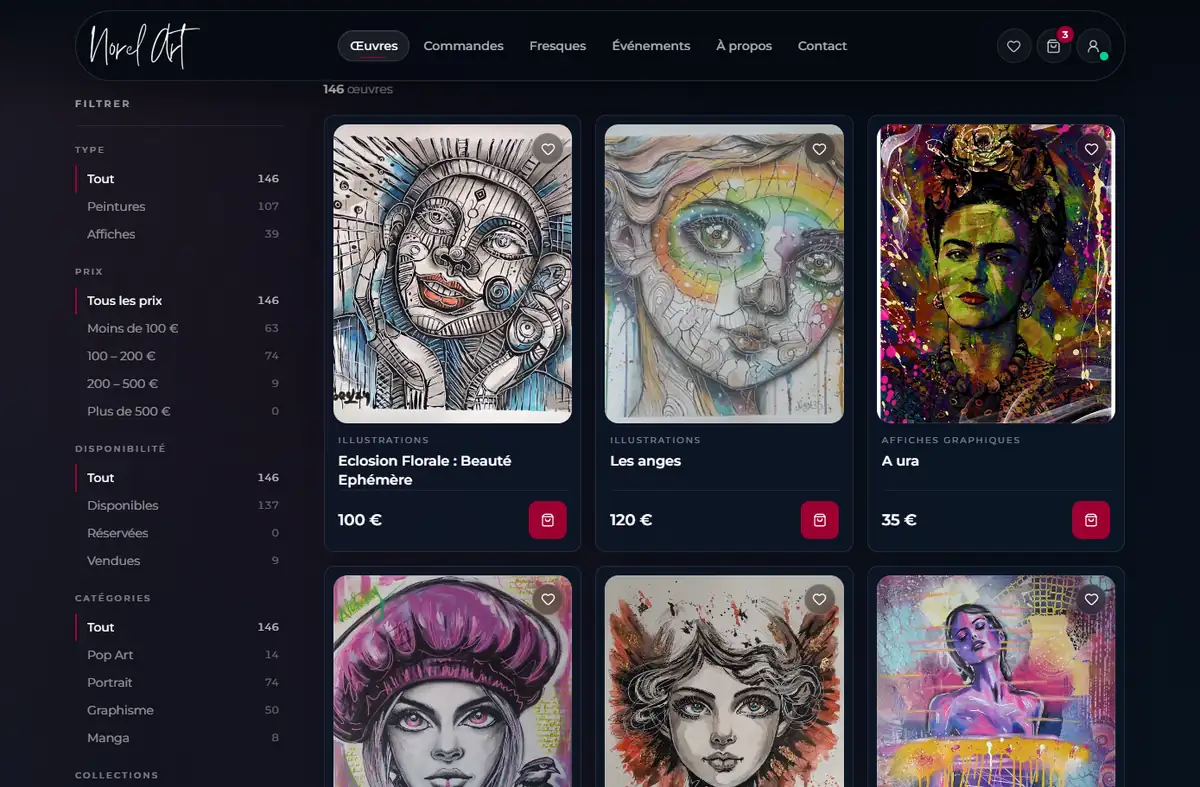Go to Norel Art logo home
Image resolution: width=1200 pixels, height=787 pixels.
coord(144,46)
